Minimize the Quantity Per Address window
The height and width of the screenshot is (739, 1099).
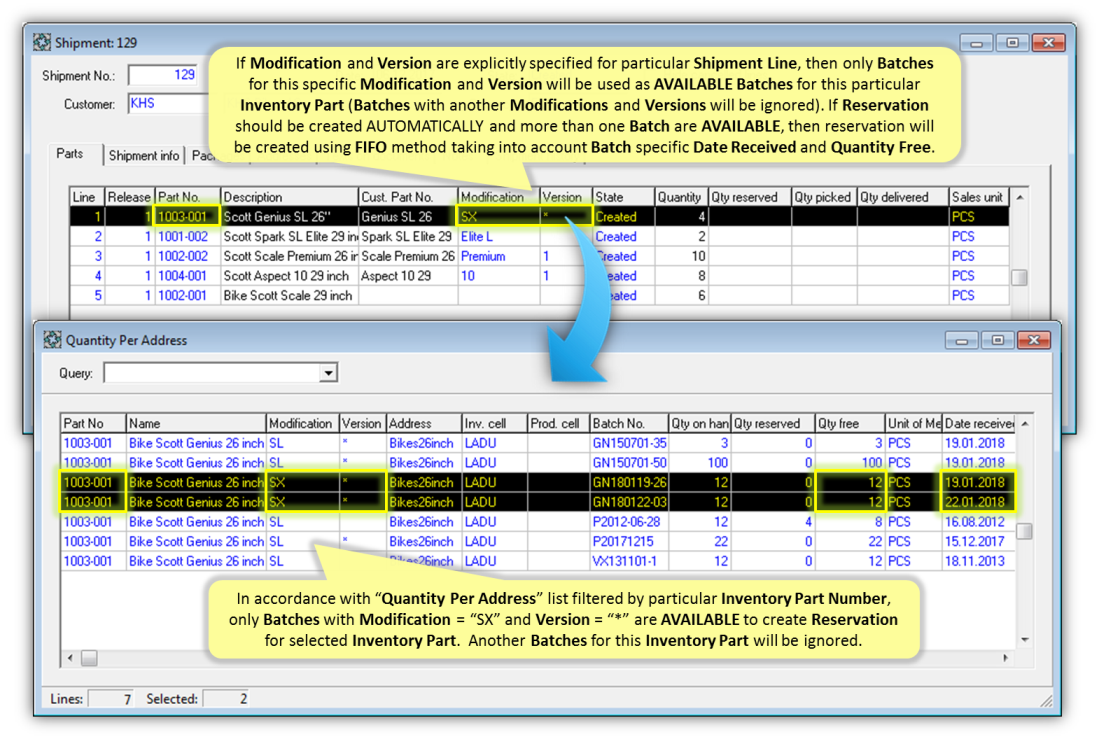962,340
